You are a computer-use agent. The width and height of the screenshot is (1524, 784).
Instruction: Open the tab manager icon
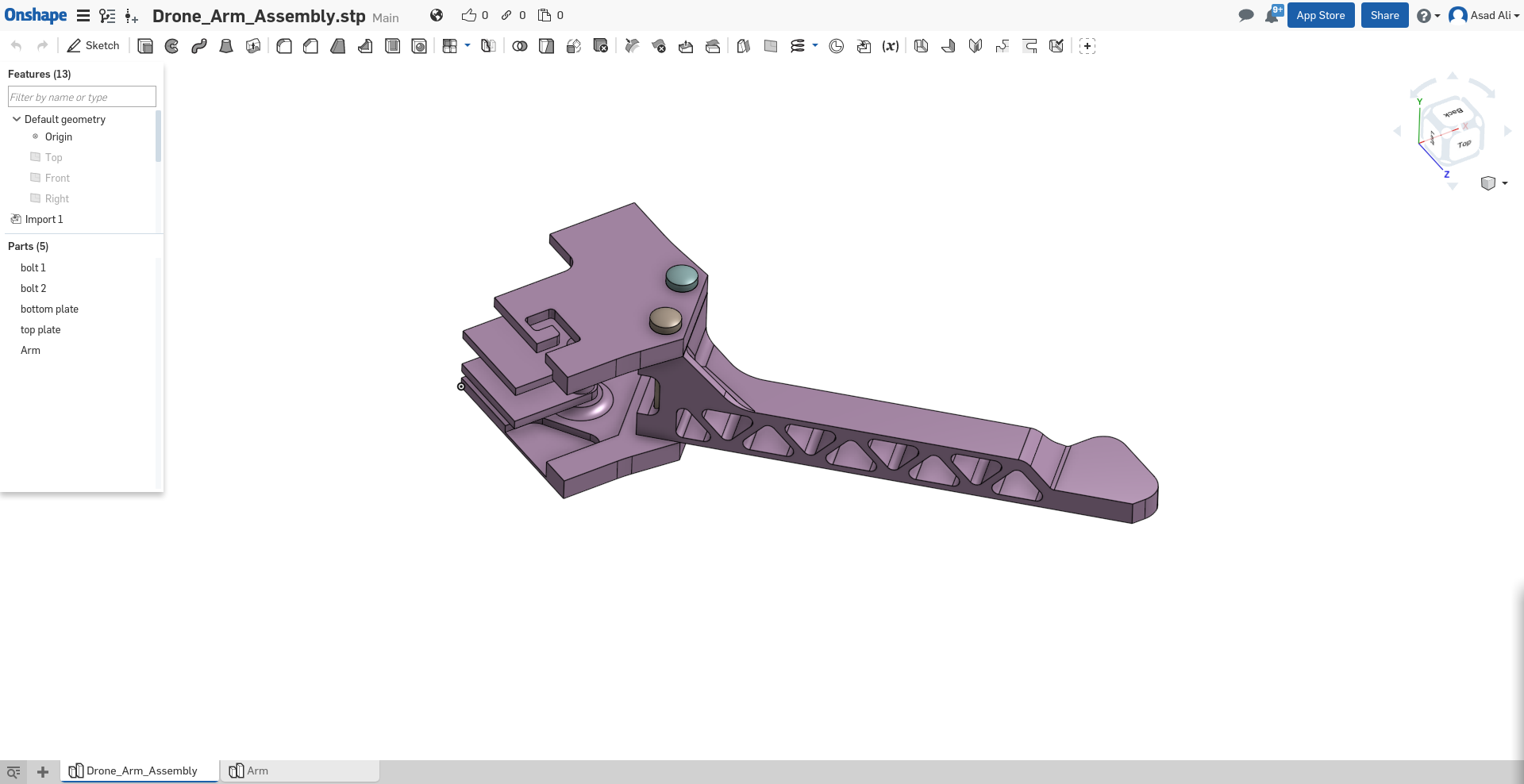pyautogui.click(x=13, y=771)
